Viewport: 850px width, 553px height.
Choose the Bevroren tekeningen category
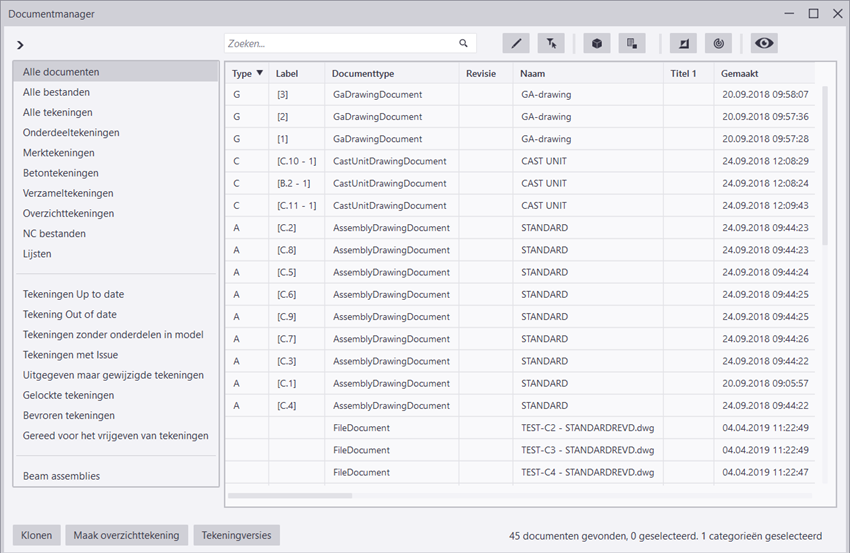(69, 415)
